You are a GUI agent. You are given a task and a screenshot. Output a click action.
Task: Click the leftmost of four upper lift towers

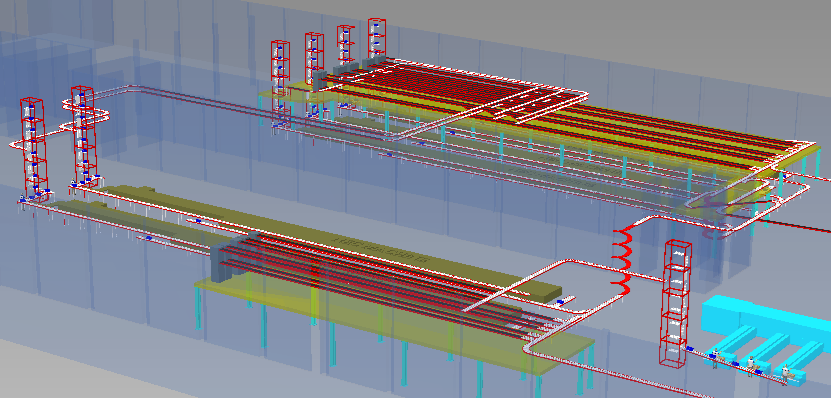[x=280, y=79]
